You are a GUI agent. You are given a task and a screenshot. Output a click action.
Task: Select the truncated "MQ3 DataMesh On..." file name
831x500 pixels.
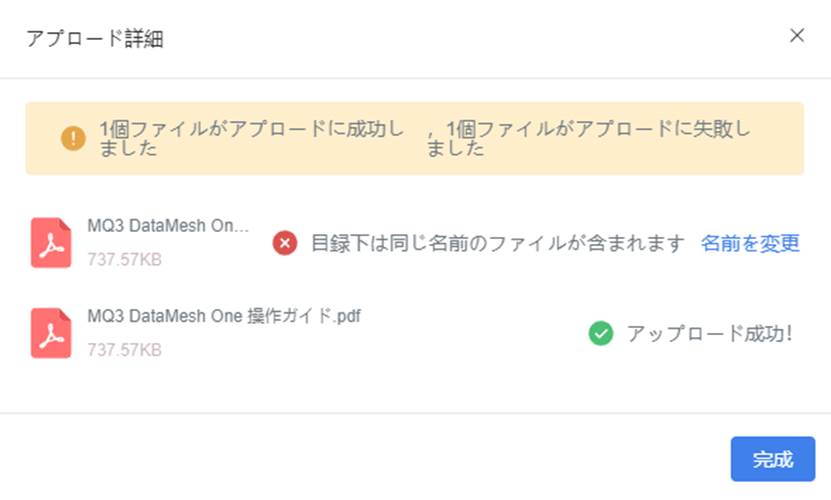[x=167, y=227]
